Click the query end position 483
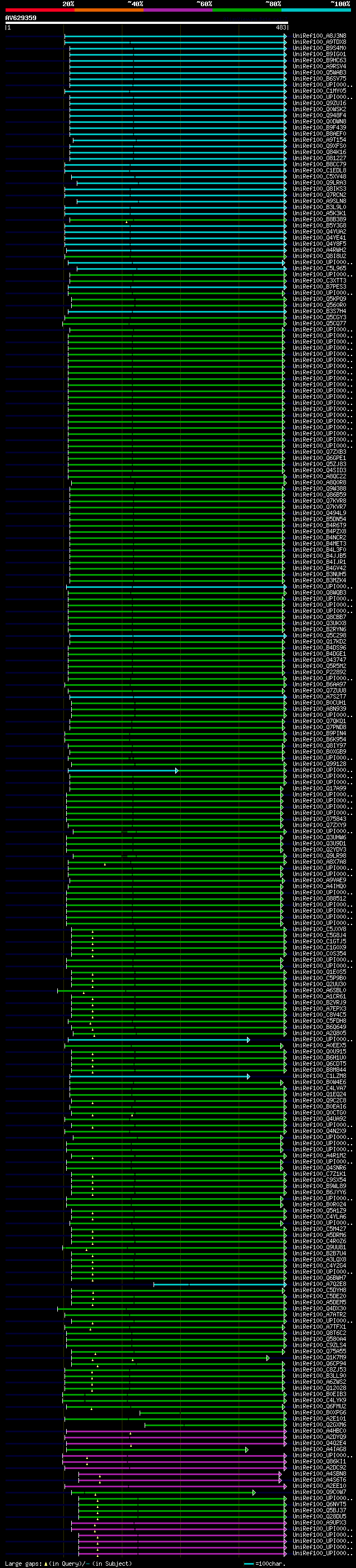The height and width of the screenshot is (1568, 356). 281,27
